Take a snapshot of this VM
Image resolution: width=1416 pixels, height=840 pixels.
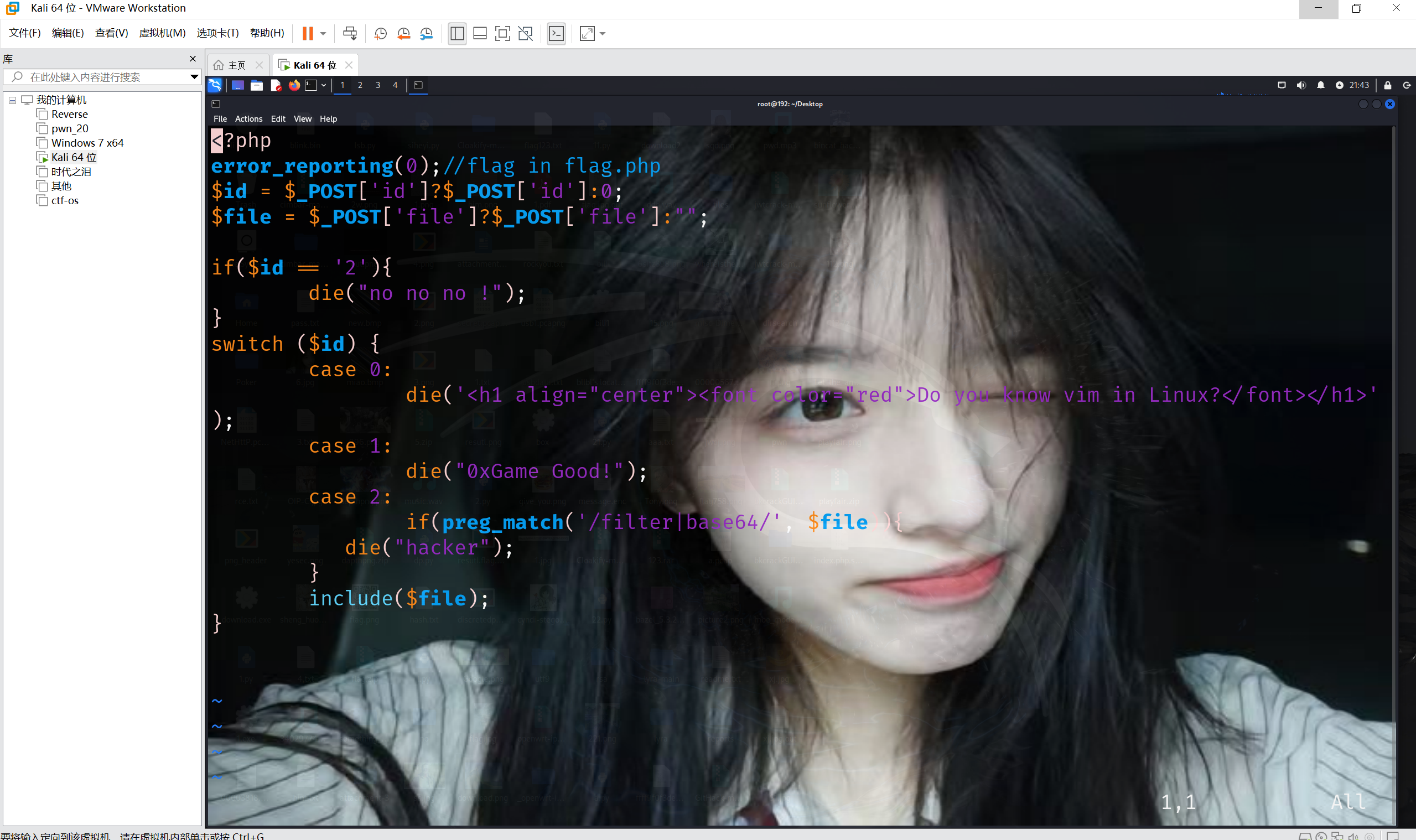380,33
